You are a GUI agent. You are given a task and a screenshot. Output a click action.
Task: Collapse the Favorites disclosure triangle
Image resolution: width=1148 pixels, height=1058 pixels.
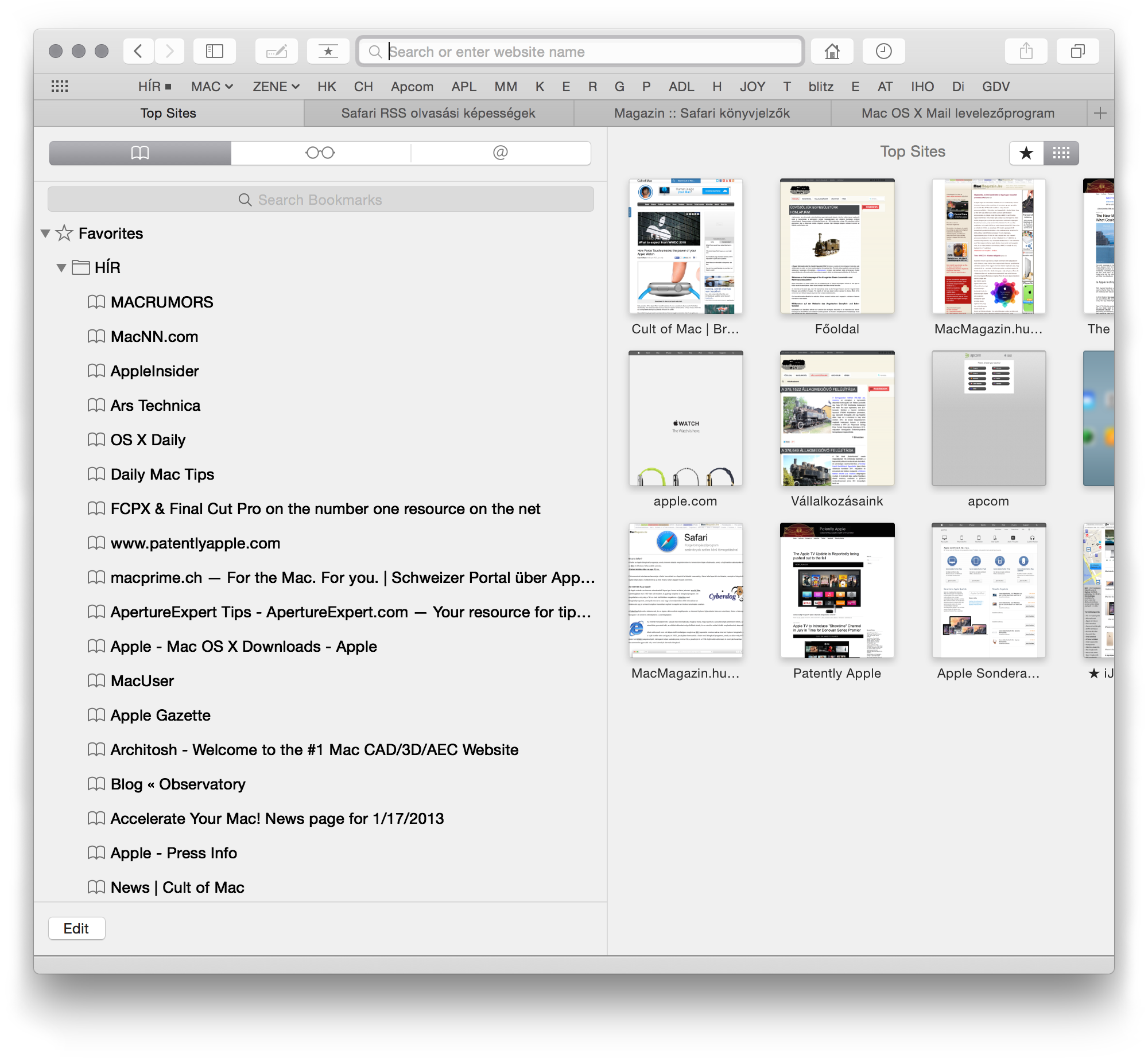pos(45,234)
